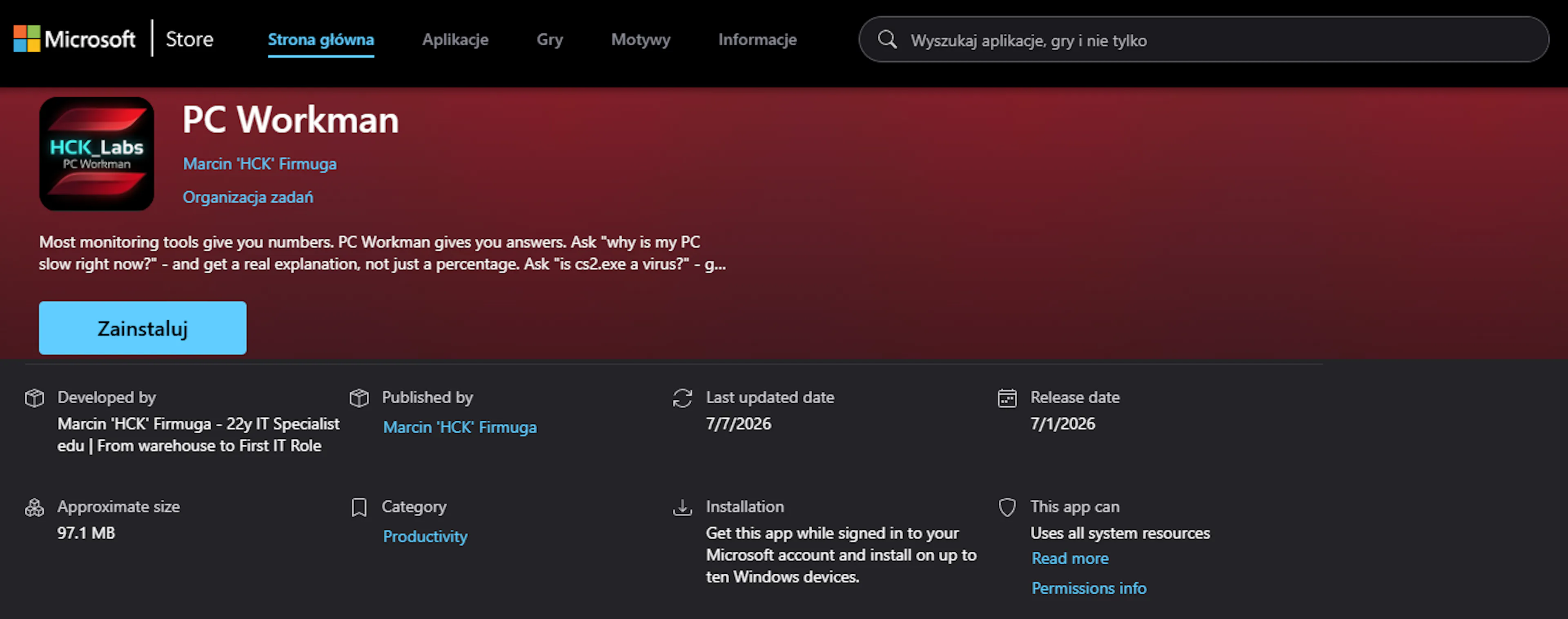Open the Motywy tab
The width and height of the screenshot is (1568, 619).
click(640, 40)
